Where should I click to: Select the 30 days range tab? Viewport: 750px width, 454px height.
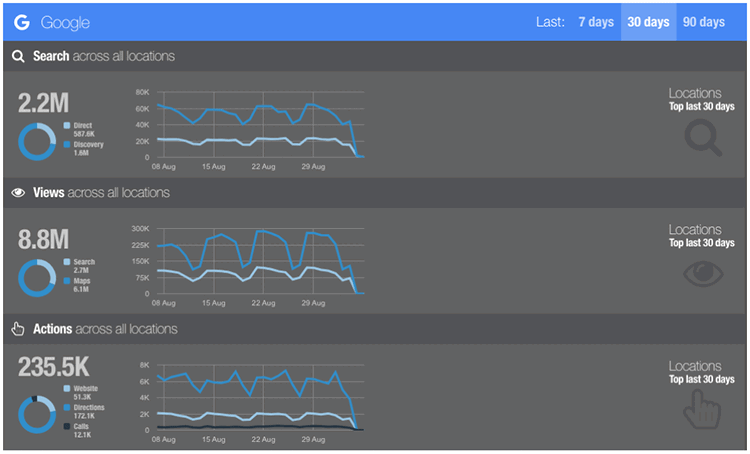click(x=648, y=22)
